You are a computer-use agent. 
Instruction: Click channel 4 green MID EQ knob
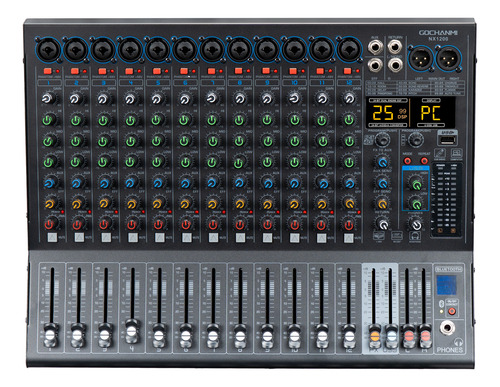[x=130, y=141]
